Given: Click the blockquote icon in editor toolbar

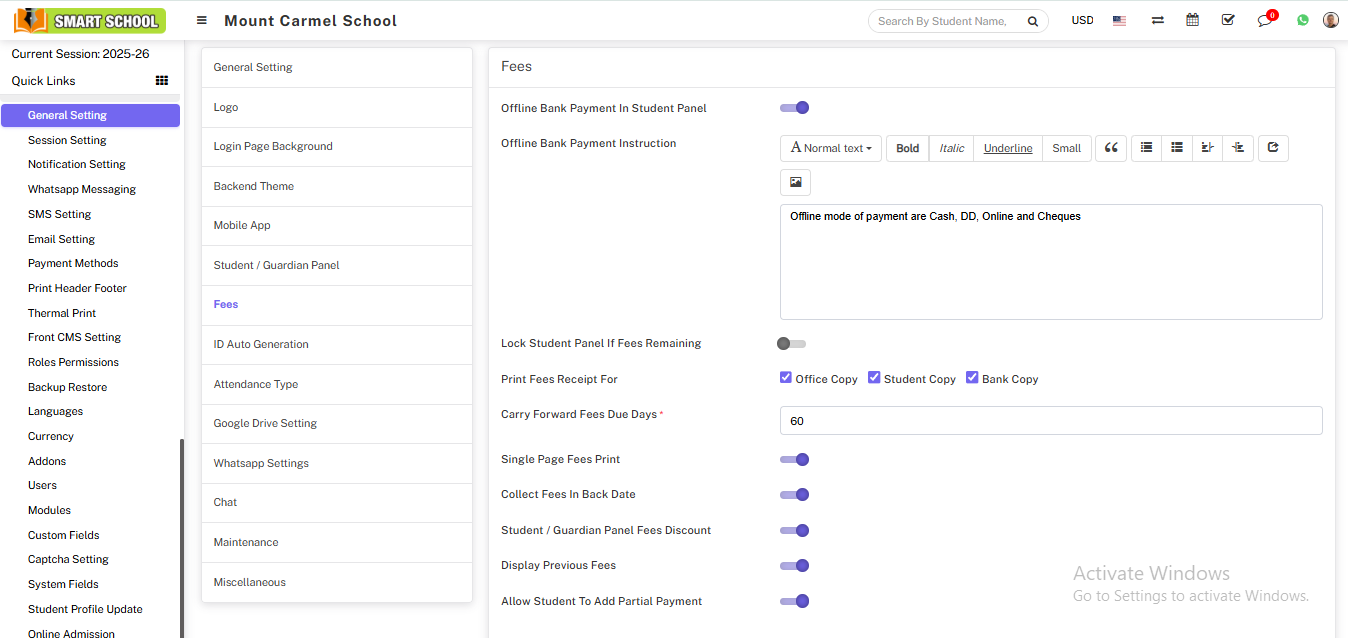Looking at the screenshot, I should pyautogui.click(x=1111, y=148).
